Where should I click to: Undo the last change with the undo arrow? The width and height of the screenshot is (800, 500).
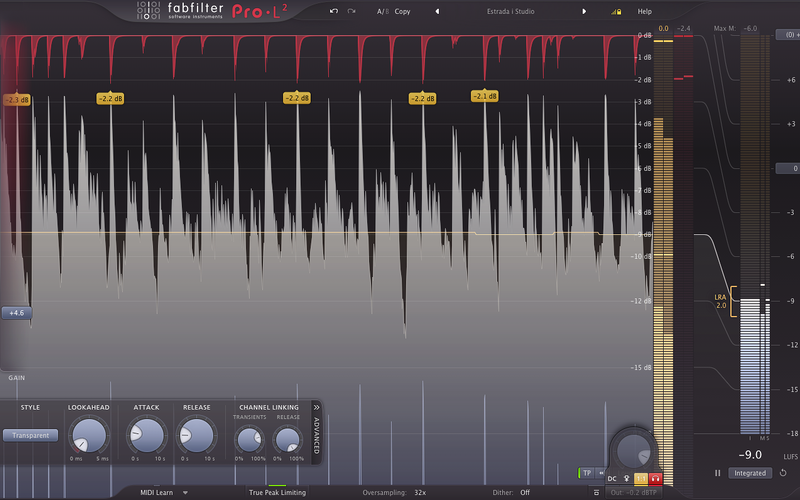click(334, 11)
